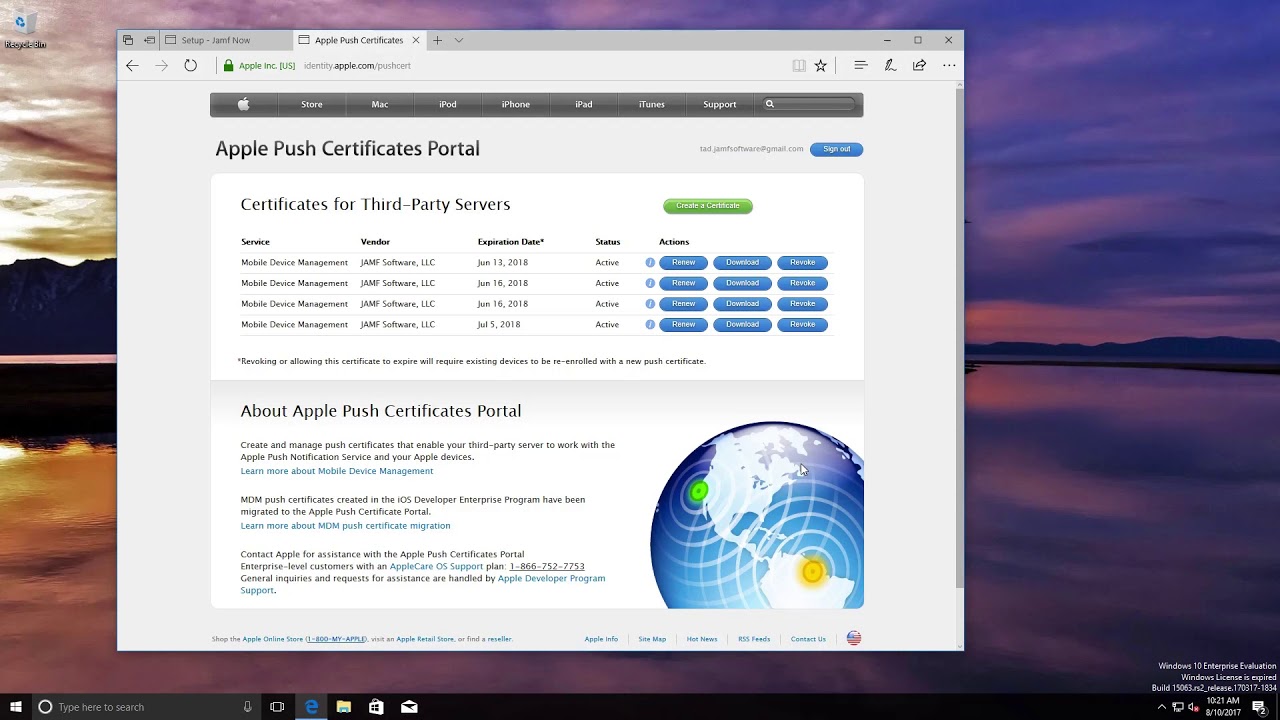Viewport: 1280px width, 720px height.
Task: Add page to favorites star
Action: 821,66
